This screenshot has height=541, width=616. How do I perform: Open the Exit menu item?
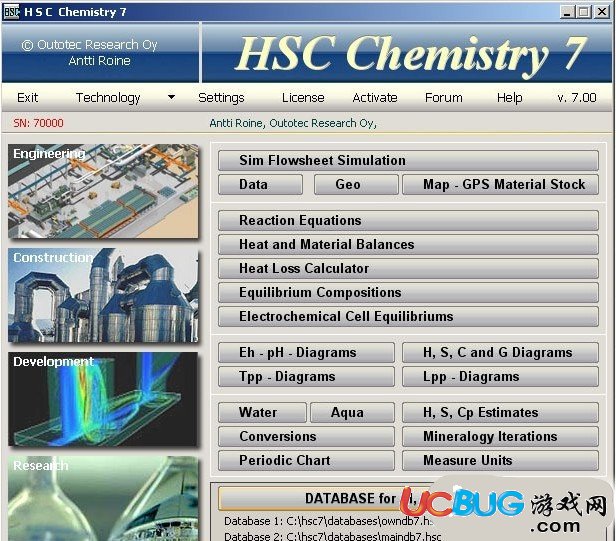[x=28, y=97]
